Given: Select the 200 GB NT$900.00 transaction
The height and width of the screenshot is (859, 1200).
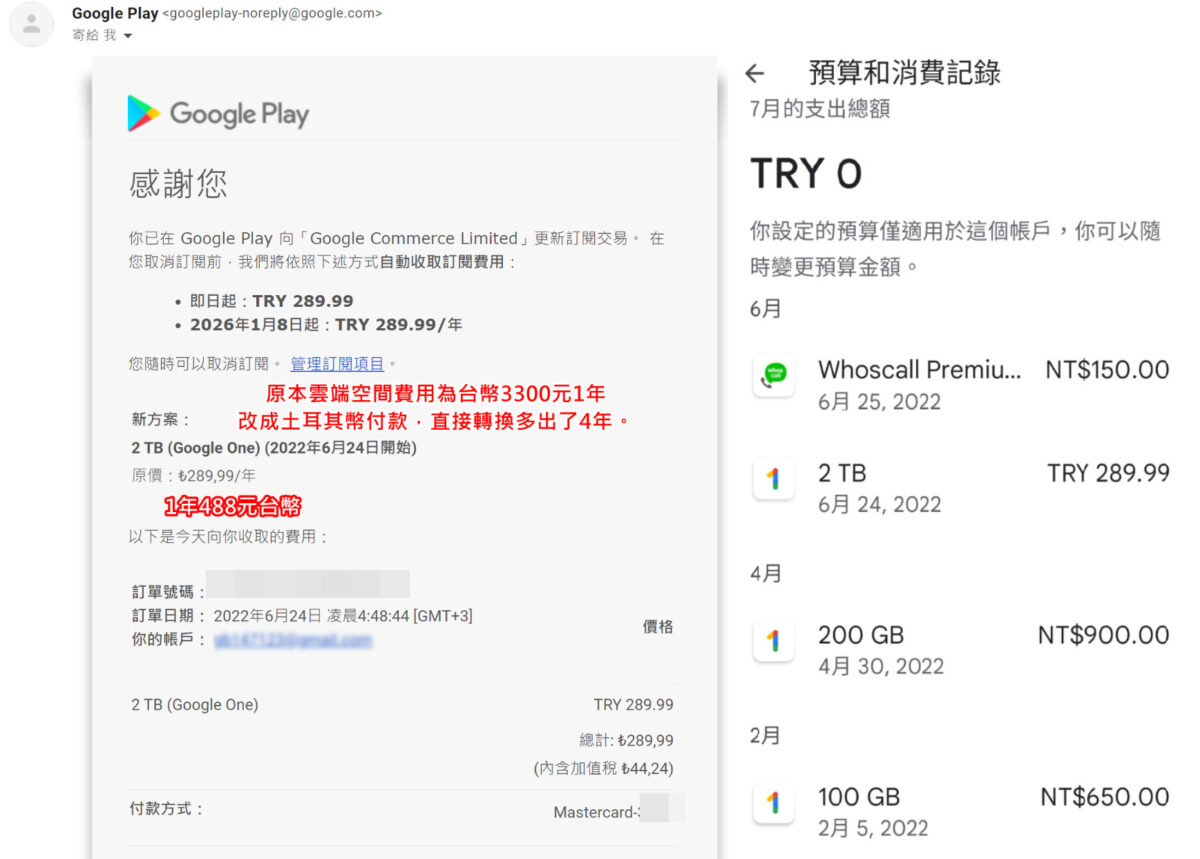Looking at the screenshot, I should coord(950,644).
